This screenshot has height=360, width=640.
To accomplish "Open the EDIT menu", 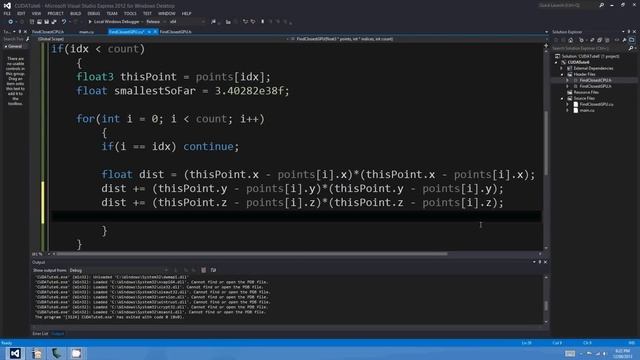I will [21, 13].
